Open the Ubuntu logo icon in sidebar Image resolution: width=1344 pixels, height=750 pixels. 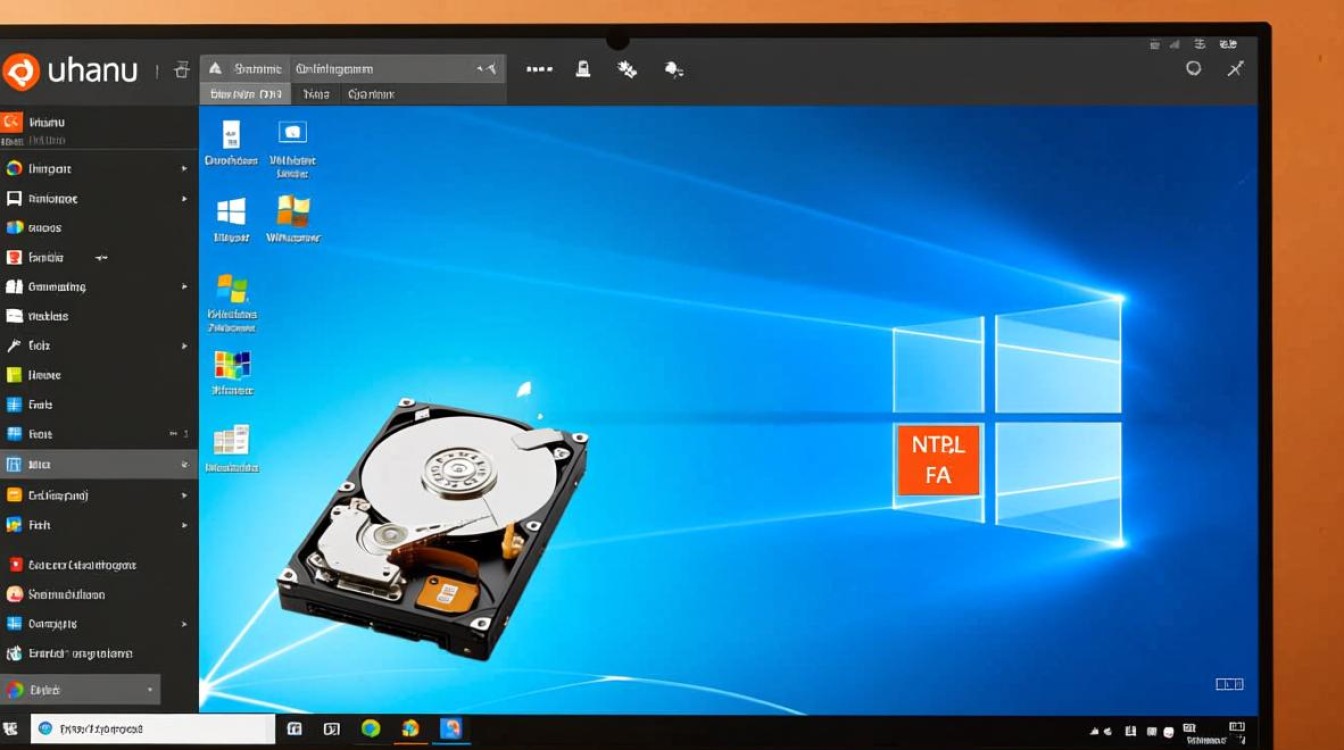coord(20,70)
